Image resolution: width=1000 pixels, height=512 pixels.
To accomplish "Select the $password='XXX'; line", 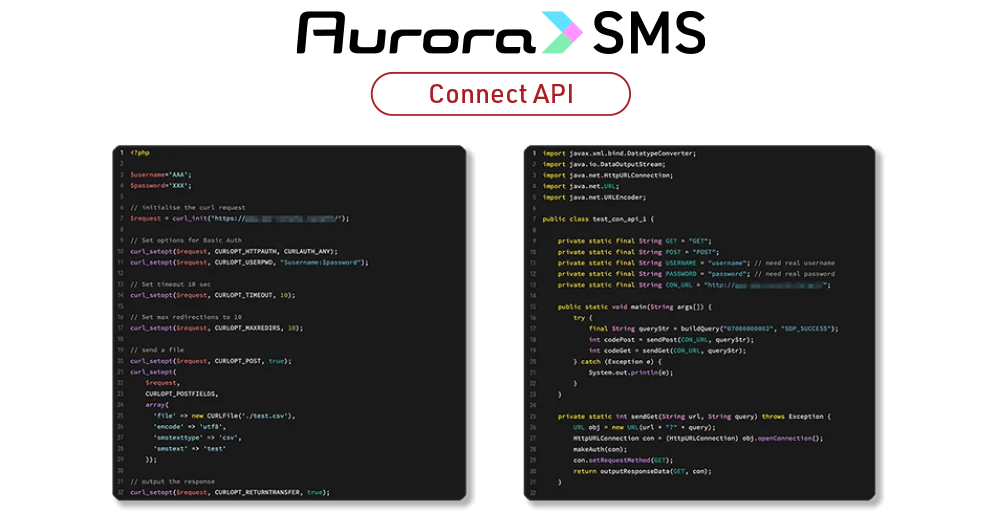I will (x=161, y=186).
